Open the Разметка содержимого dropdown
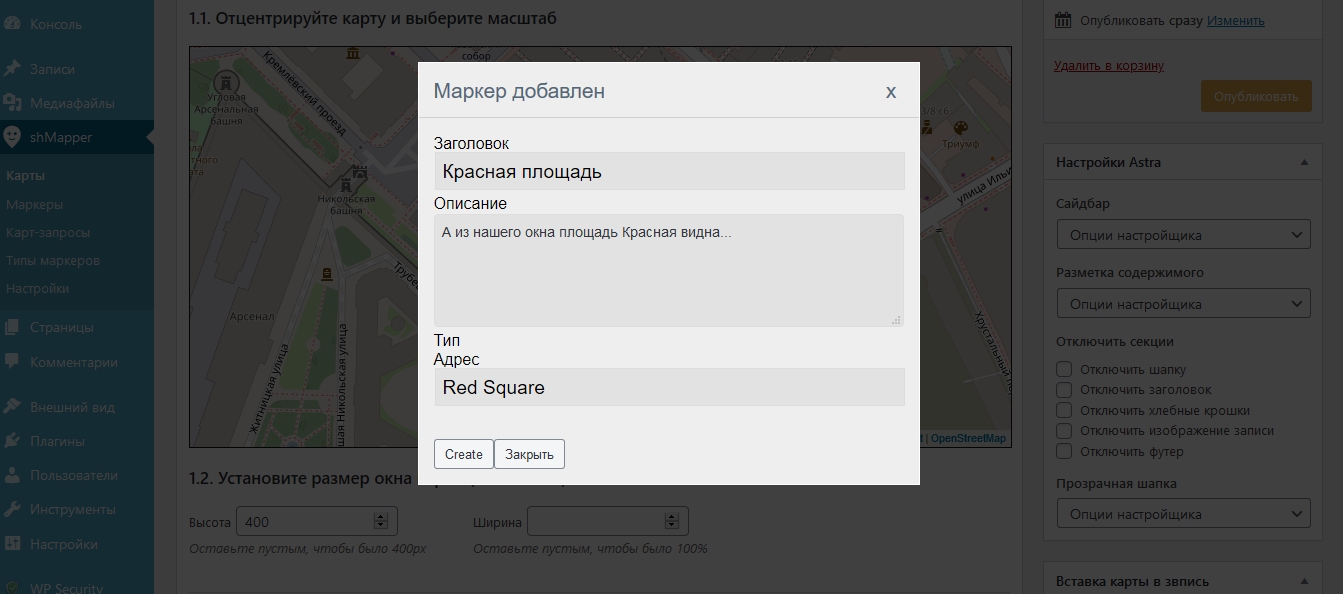The image size is (1343, 594). [1182, 303]
